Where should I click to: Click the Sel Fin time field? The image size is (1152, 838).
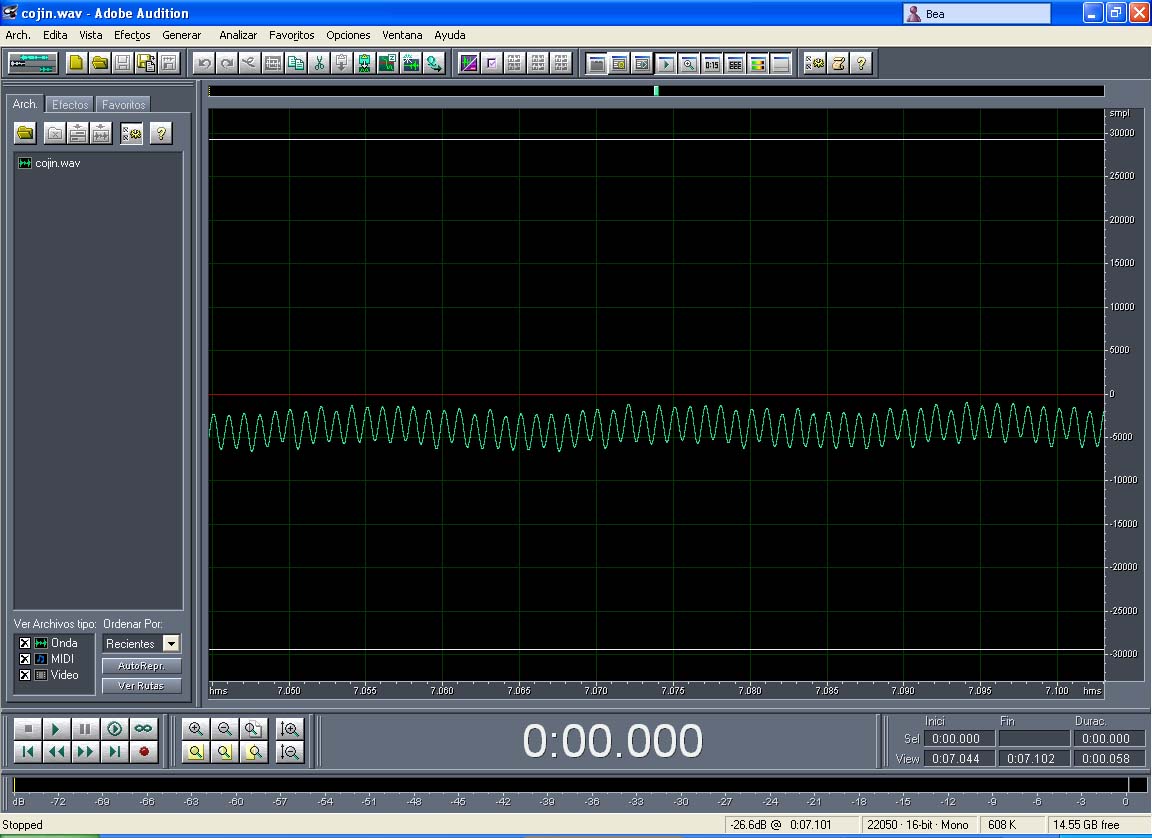pyautogui.click(x=1034, y=738)
